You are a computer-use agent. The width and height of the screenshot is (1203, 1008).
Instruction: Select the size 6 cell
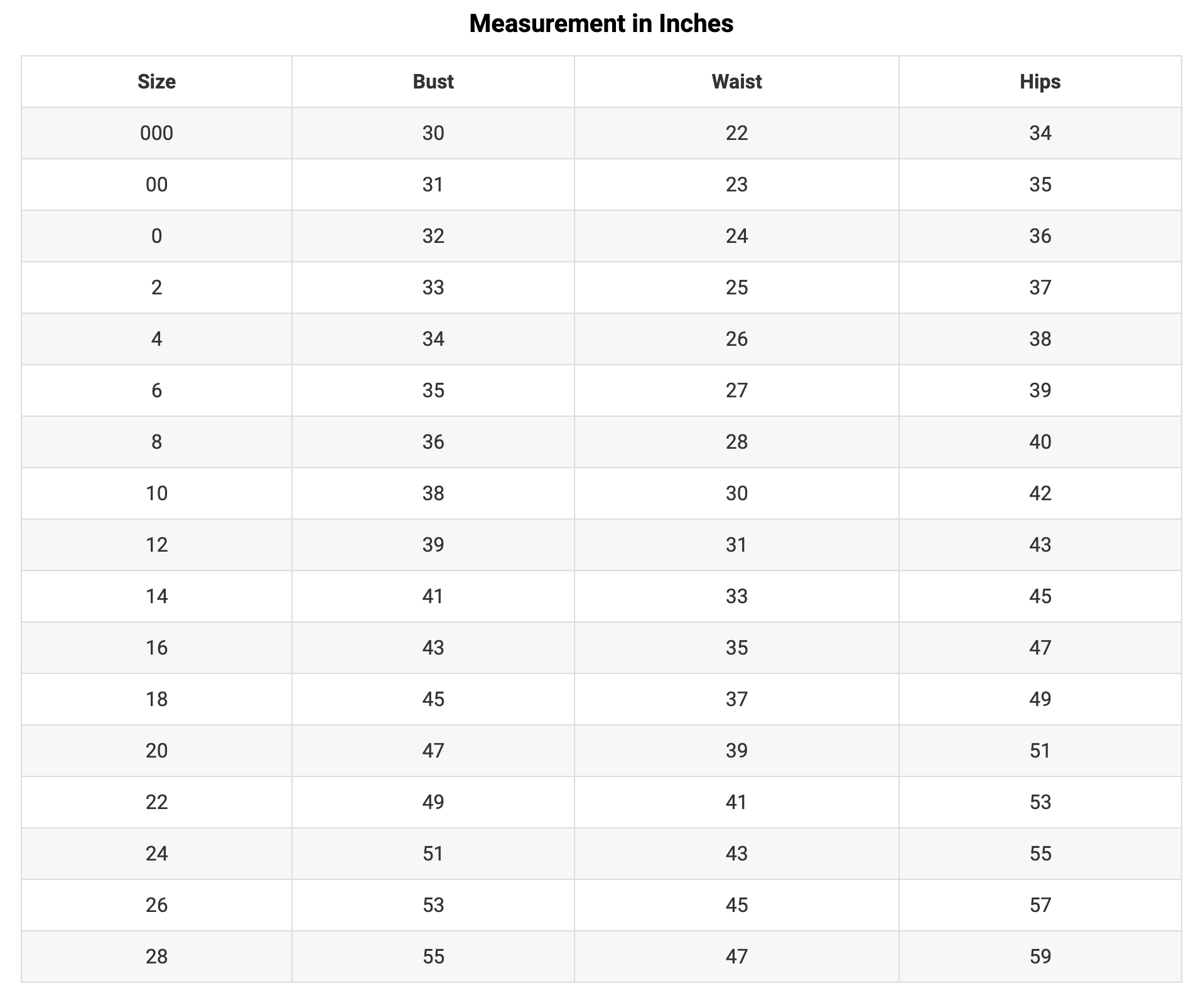(156, 390)
